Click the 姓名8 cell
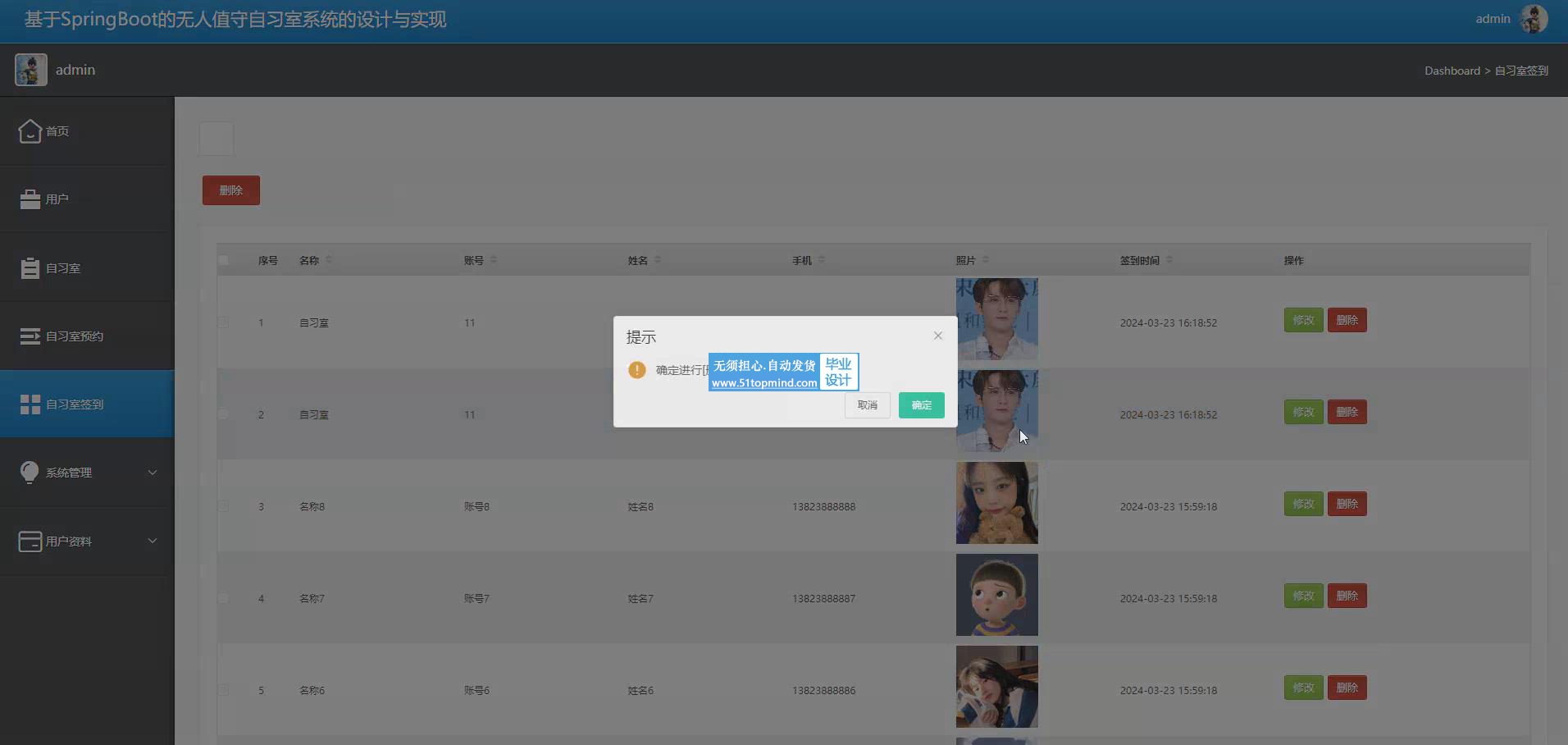Viewport: 1568px width, 745px height. [x=640, y=507]
